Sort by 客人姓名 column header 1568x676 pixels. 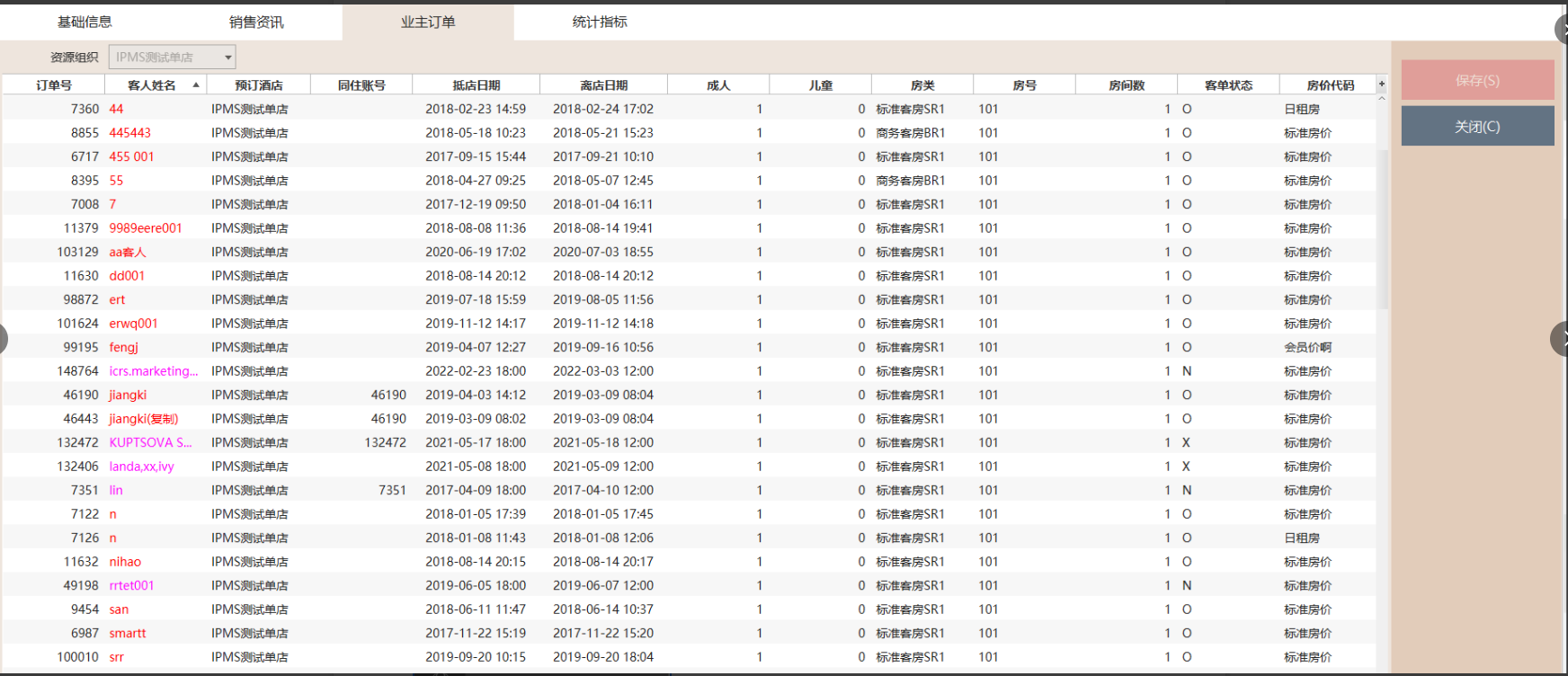tap(156, 85)
